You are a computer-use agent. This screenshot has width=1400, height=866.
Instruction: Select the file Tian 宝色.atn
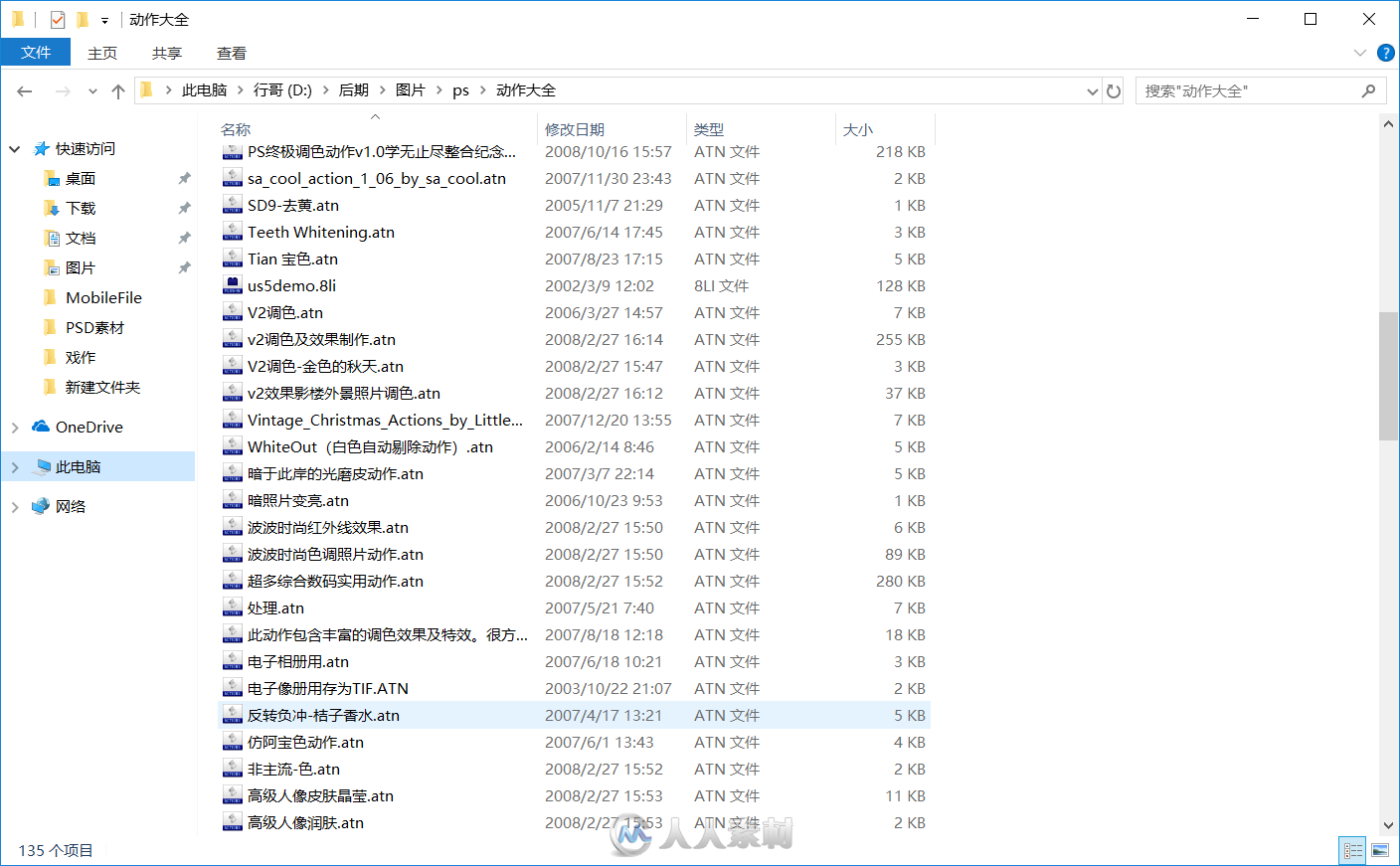[292, 260]
